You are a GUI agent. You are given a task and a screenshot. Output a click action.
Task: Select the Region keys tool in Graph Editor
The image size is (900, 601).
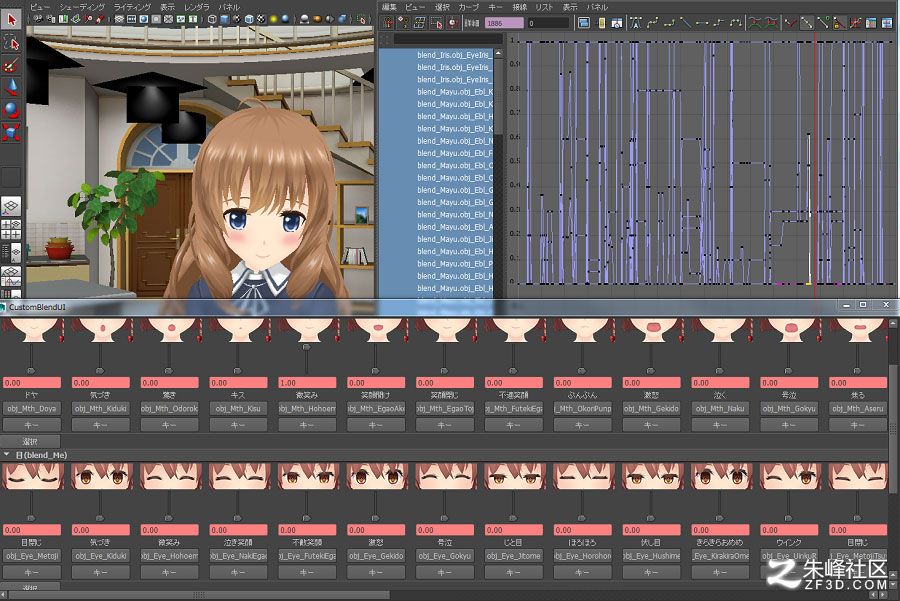436,23
